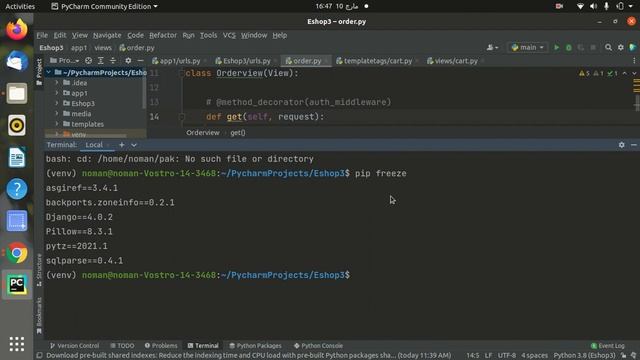640x360 pixels.
Task: Expand the templates folder
Action: point(57,124)
